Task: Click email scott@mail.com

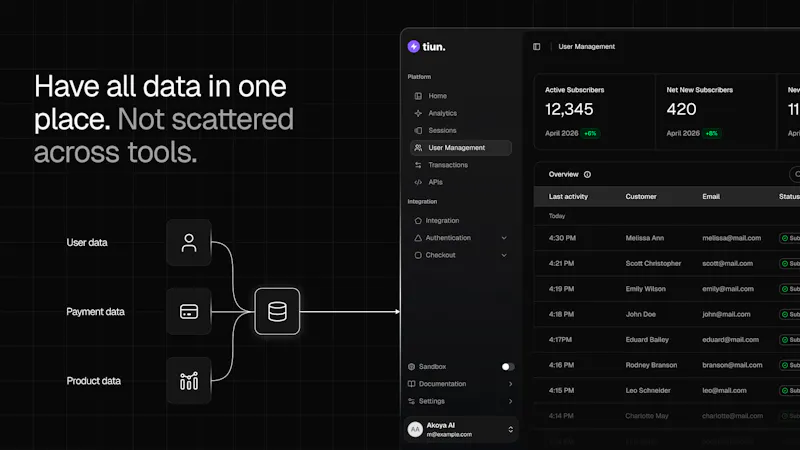Action: 727,264
